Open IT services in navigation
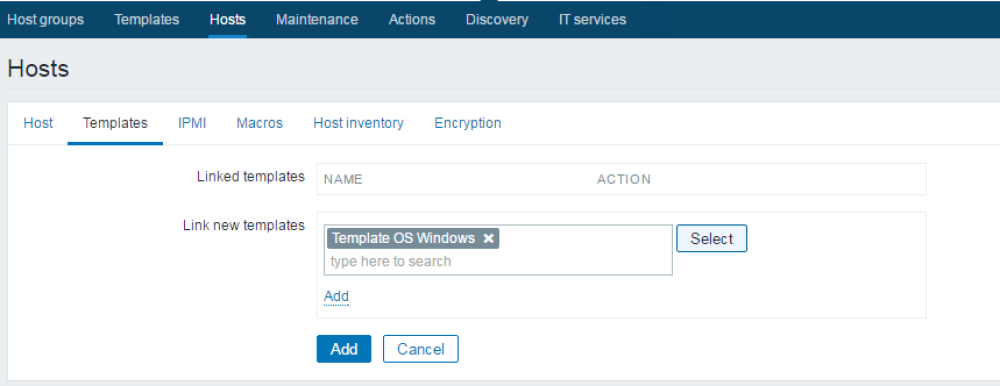Screen dimensions: 1000x386 click(592, 20)
